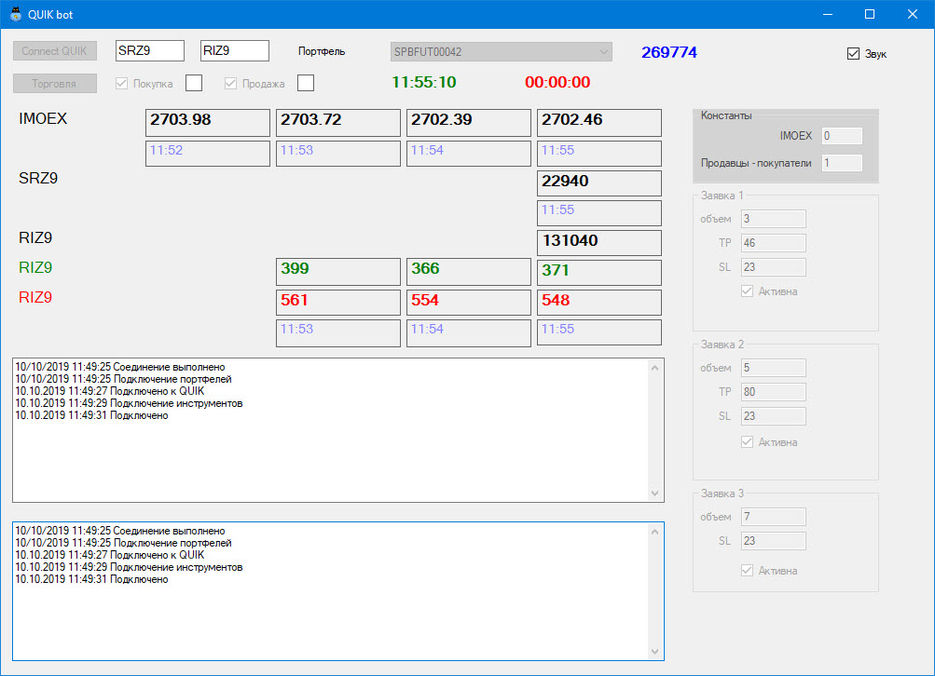This screenshot has width=935, height=676.
Task: Click the green value 371
Action: point(599,272)
